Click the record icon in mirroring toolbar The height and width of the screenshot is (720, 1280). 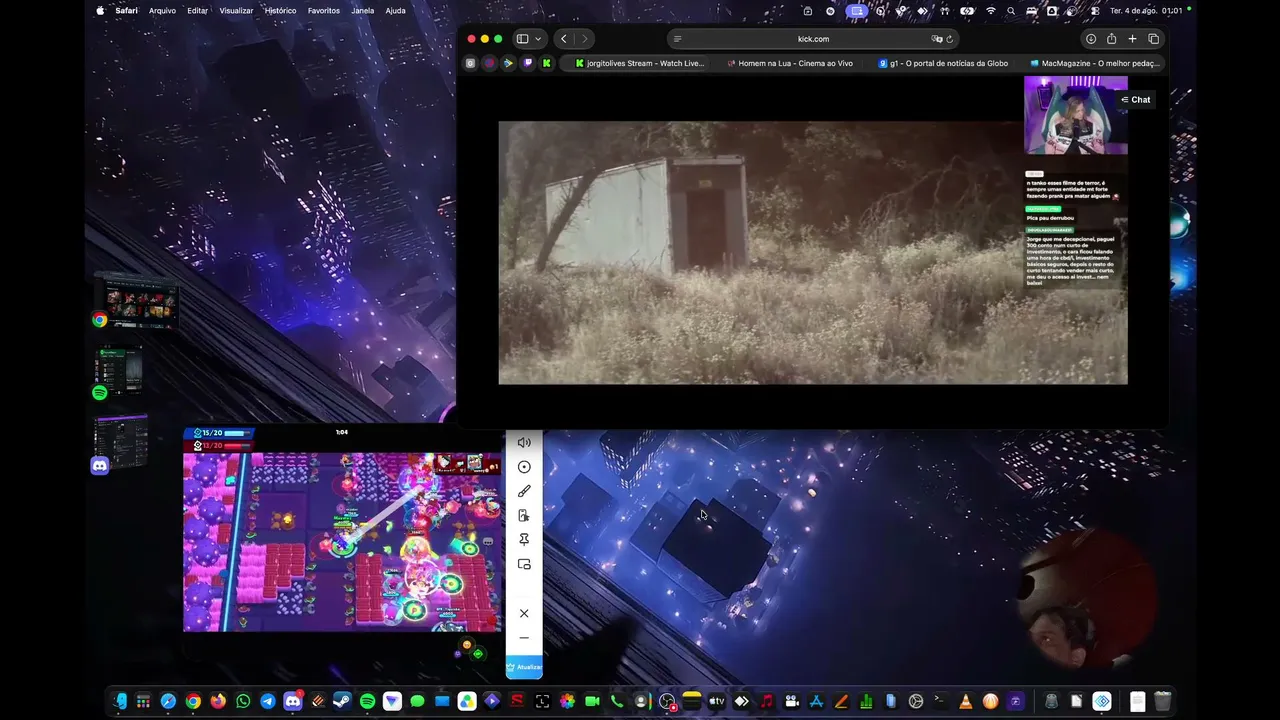pyautogui.click(x=524, y=467)
